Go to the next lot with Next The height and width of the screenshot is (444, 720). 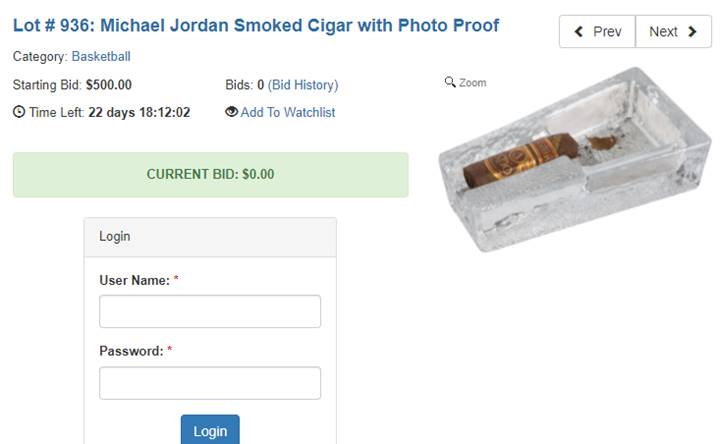tap(674, 32)
